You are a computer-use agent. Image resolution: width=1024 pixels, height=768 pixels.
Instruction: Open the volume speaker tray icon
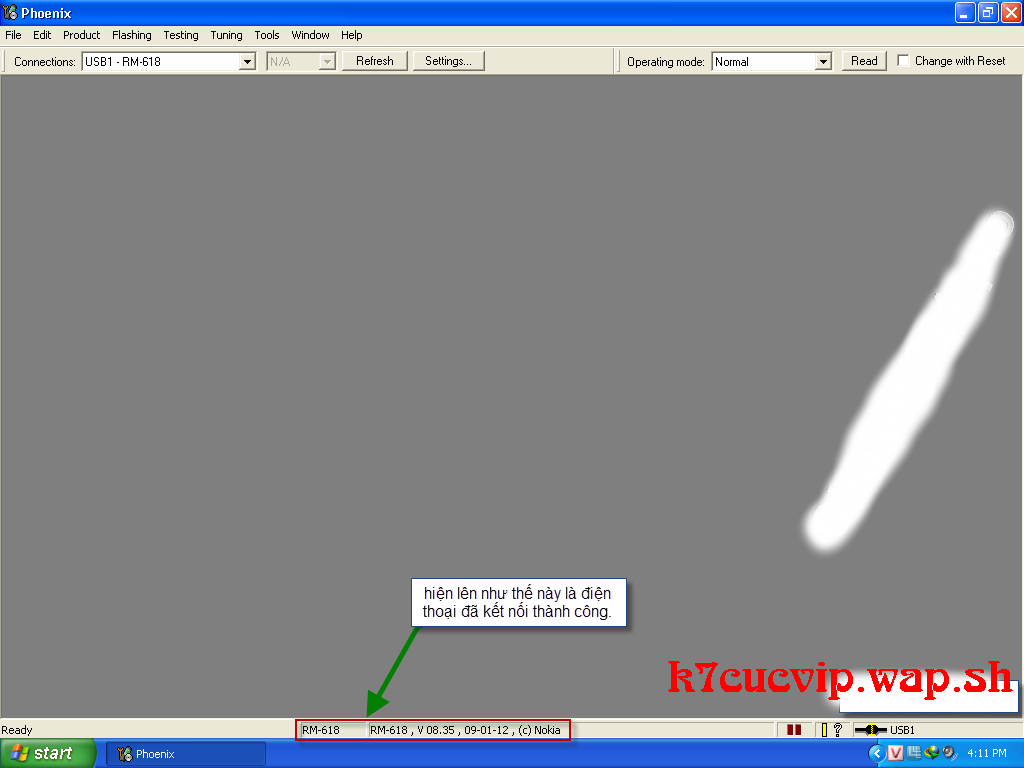click(948, 753)
